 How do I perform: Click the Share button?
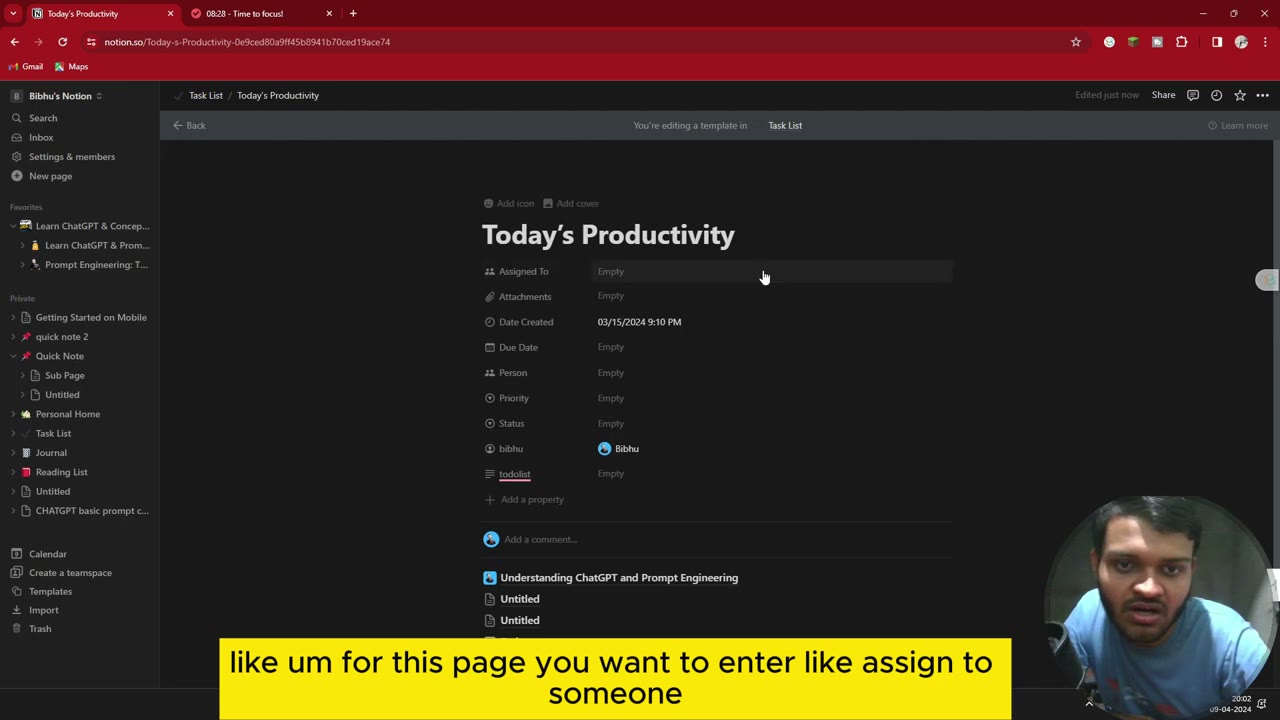point(1163,95)
